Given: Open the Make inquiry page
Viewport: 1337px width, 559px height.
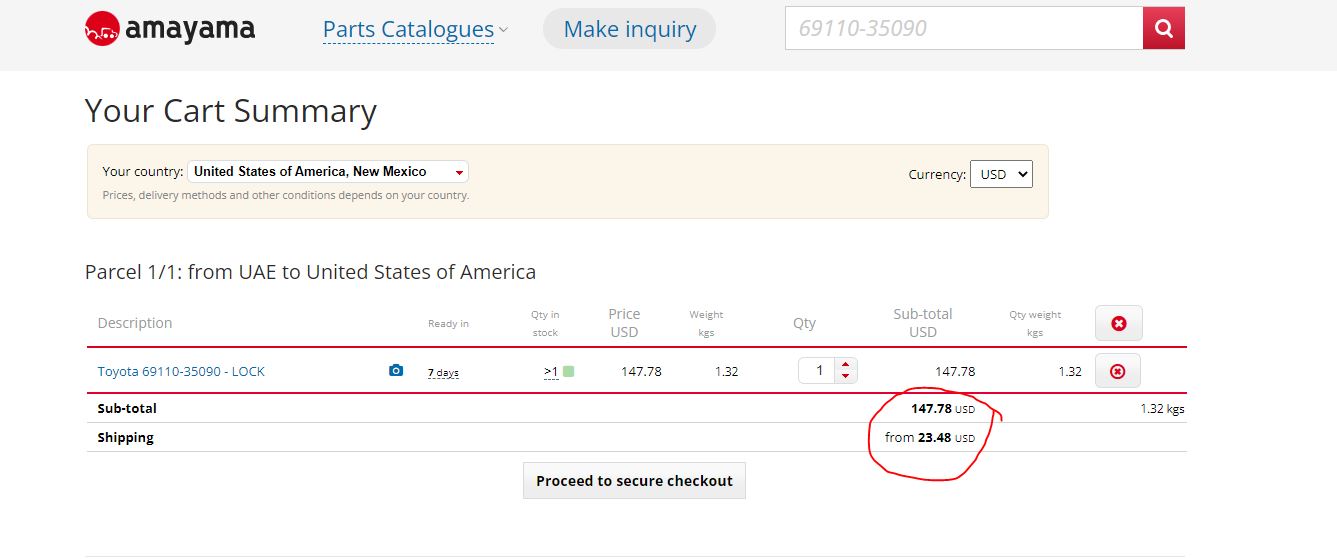Looking at the screenshot, I should coord(630,29).
